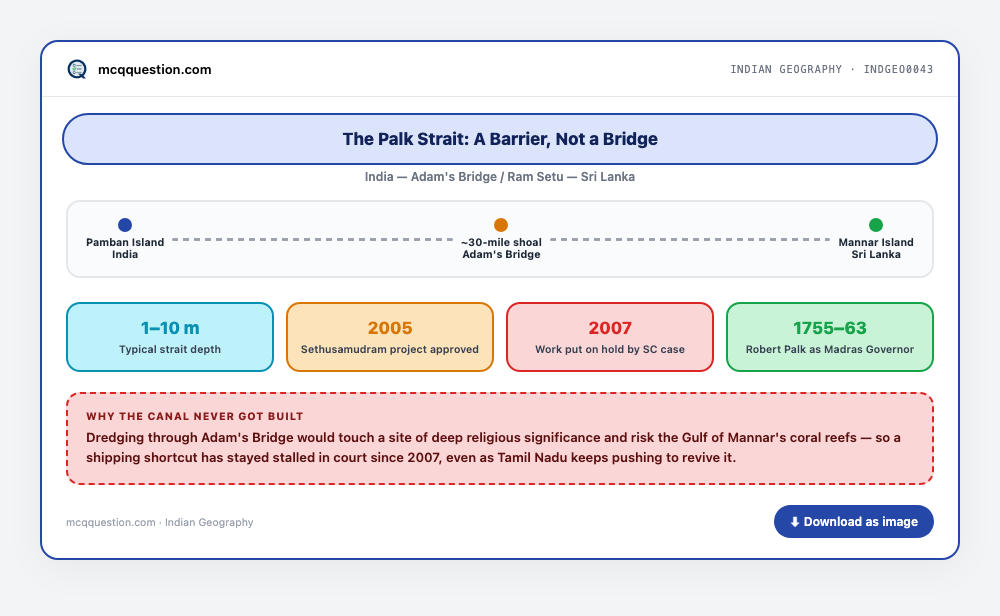The height and width of the screenshot is (616, 1000).
Task: Click the footer mcqquestion.com Indian Geography text
Action: (159, 522)
